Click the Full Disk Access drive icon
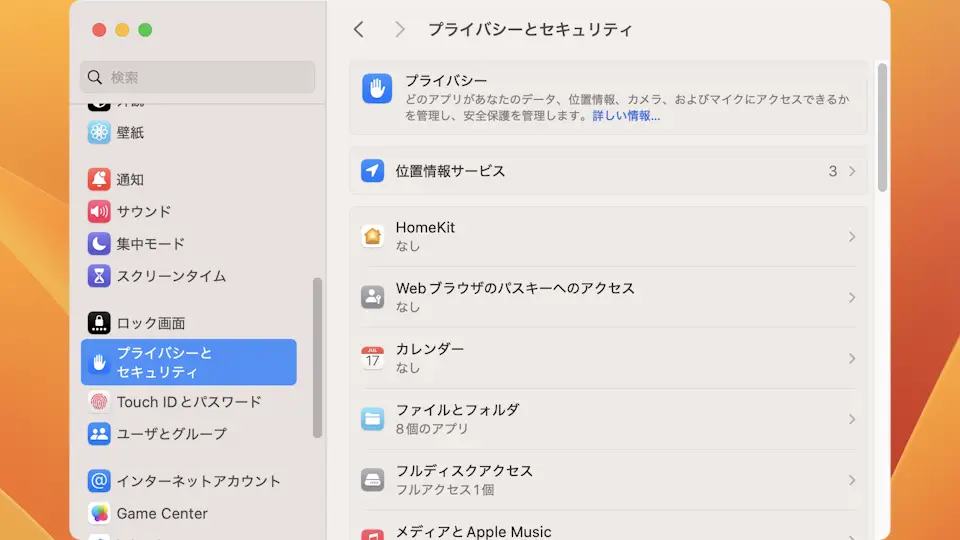This screenshot has width=960, height=540. coord(373,480)
